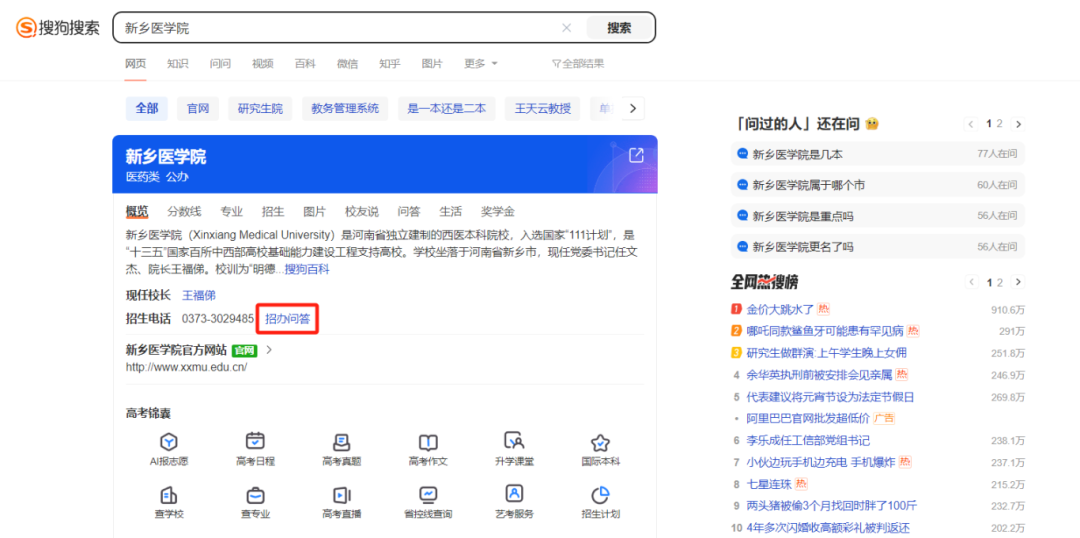Switch to the 视频 tab
This screenshot has height=538, width=1080.
coord(262,63)
